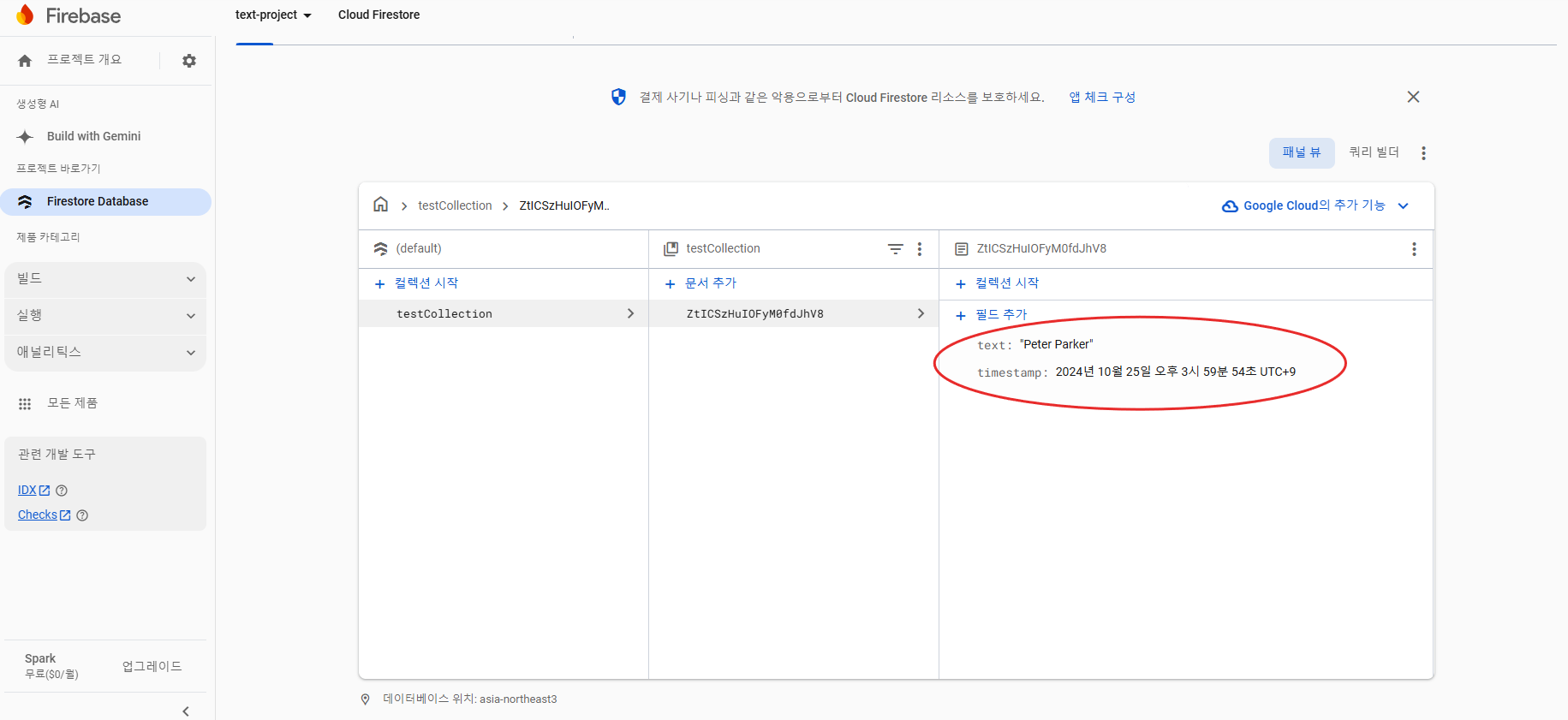Switch to 쿼리 빌더 tab
The image size is (1568, 720).
click(x=1374, y=153)
